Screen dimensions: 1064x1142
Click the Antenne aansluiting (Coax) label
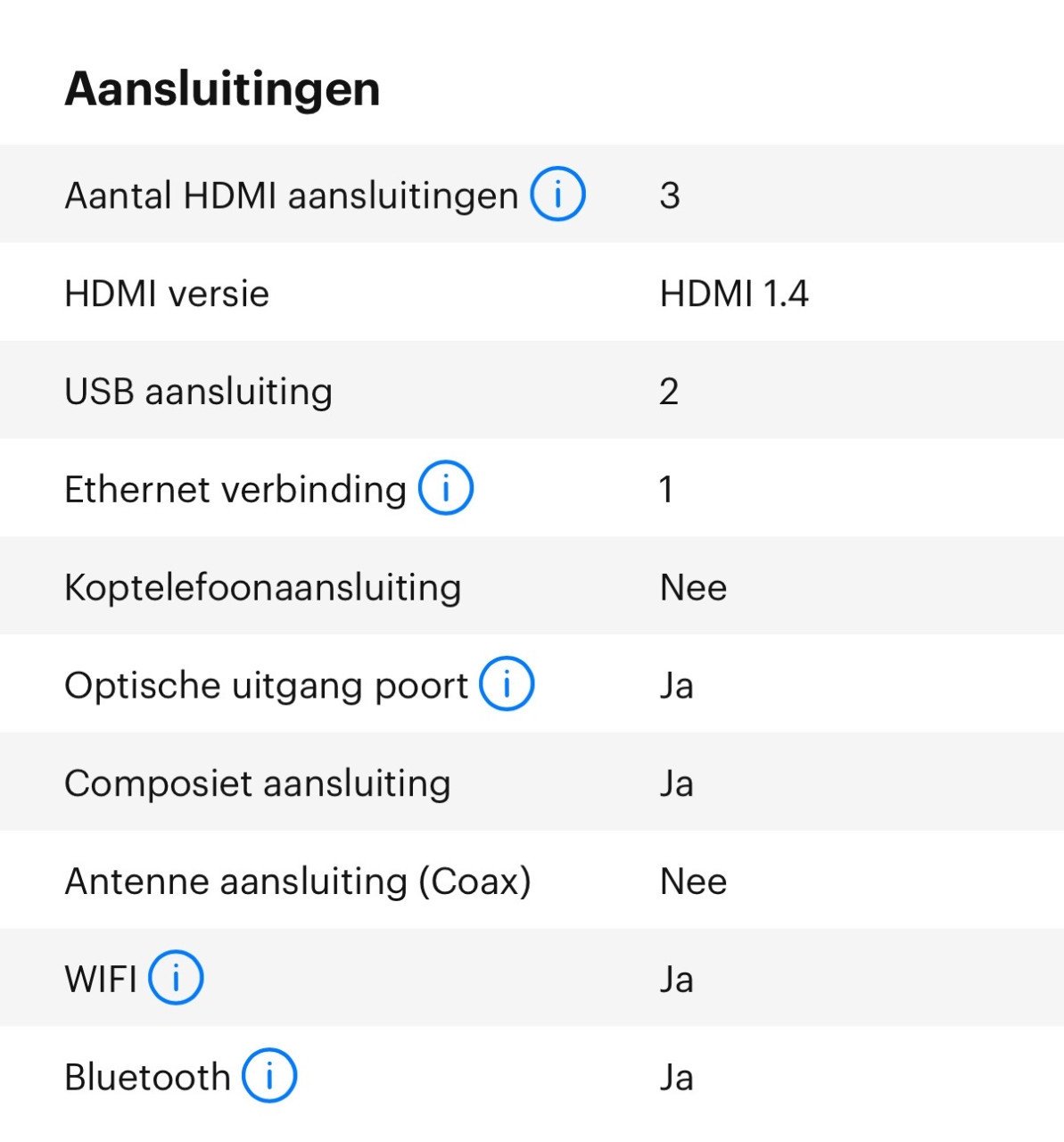click(x=298, y=881)
